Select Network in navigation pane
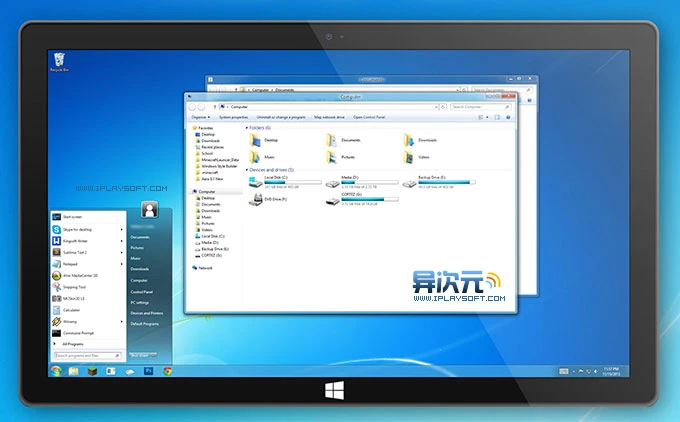Screen dimensions: 680x422 coord(202,268)
